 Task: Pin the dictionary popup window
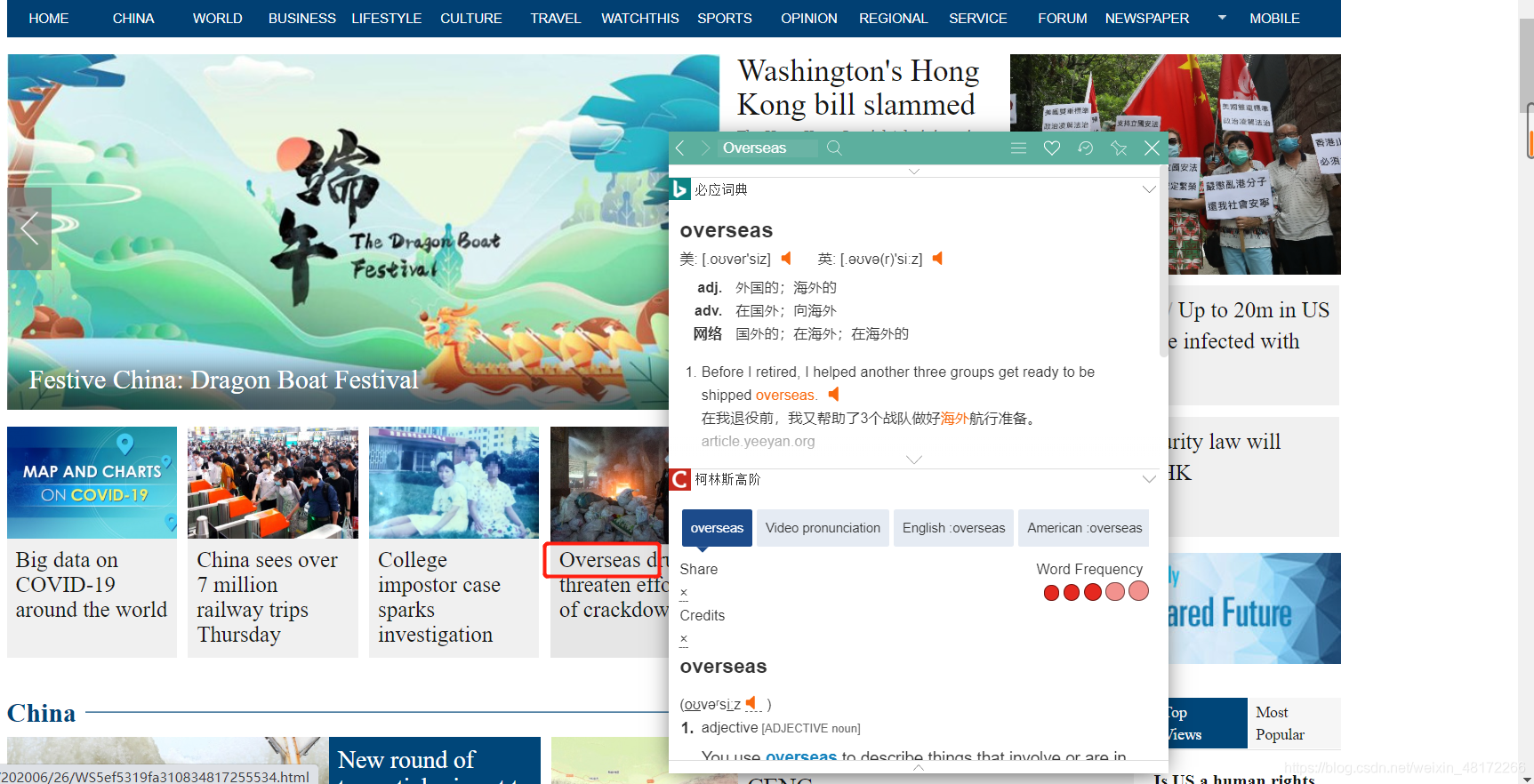coord(1119,148)
